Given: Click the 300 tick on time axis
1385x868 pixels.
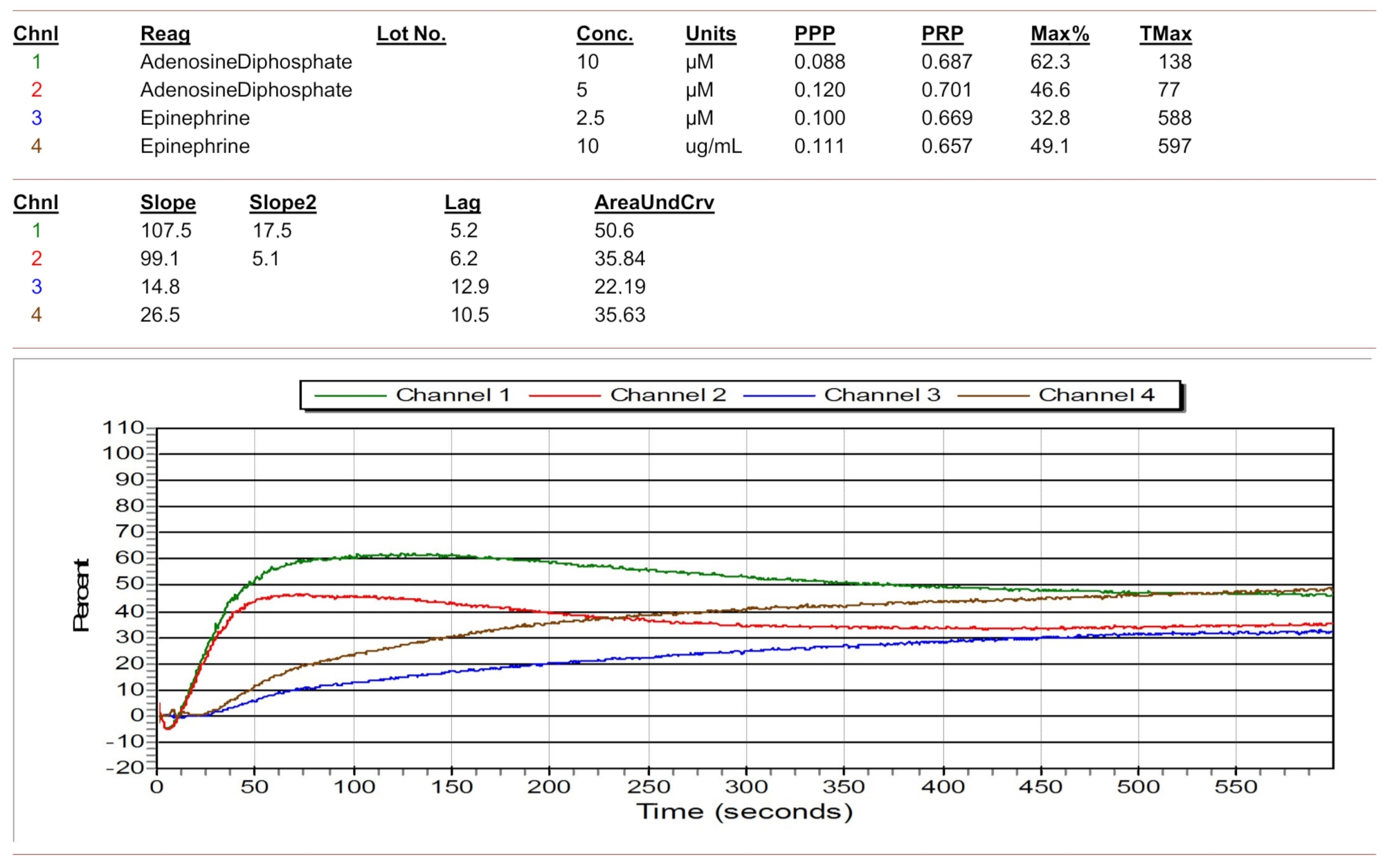Looking at the screenshot, I should (x=746, y=787).
